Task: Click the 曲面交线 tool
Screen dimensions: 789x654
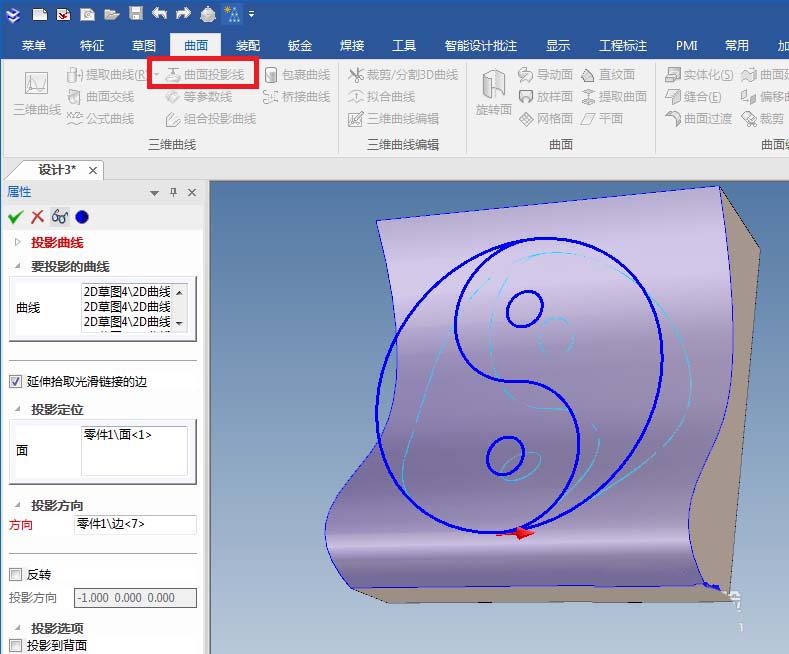Action: [x=101, y=97]
